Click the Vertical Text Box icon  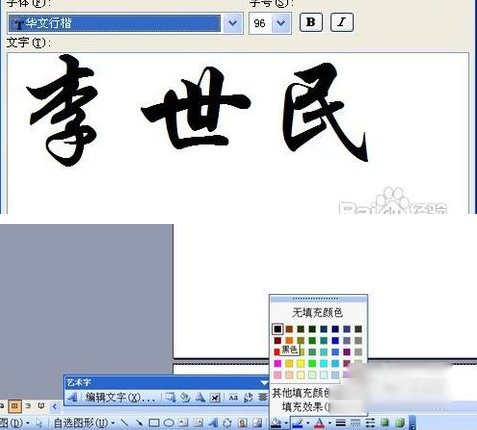click(x=198, y=423)
